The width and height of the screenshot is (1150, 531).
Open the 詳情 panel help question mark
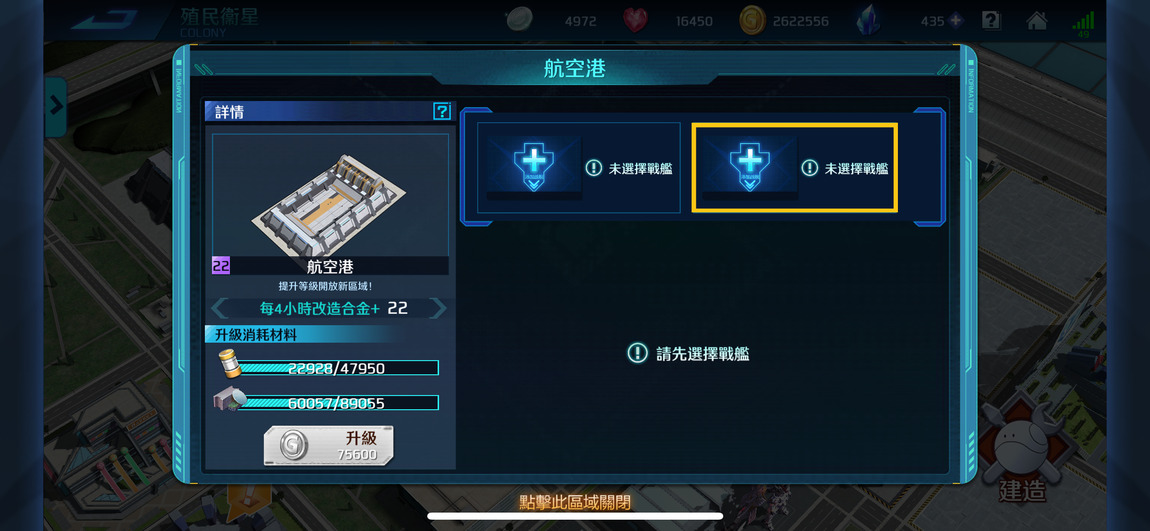click(x=442, y=111)
